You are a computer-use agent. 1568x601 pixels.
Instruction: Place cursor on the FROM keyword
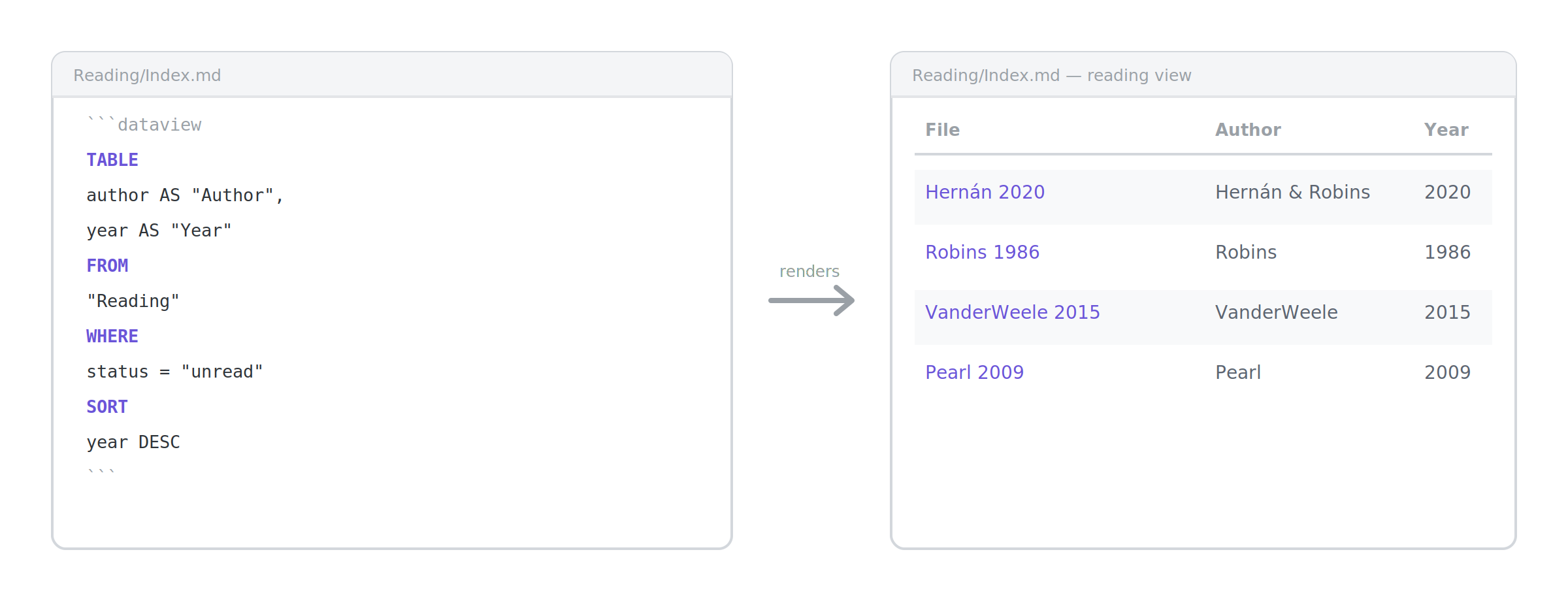click(107, 266)
